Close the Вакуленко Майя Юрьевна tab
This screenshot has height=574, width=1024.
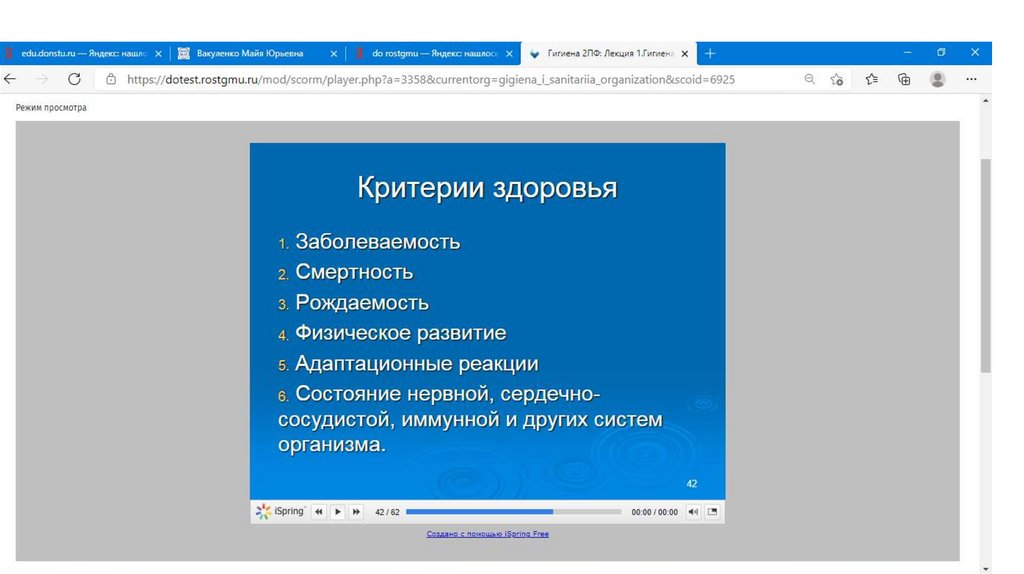tap(334, 54)
